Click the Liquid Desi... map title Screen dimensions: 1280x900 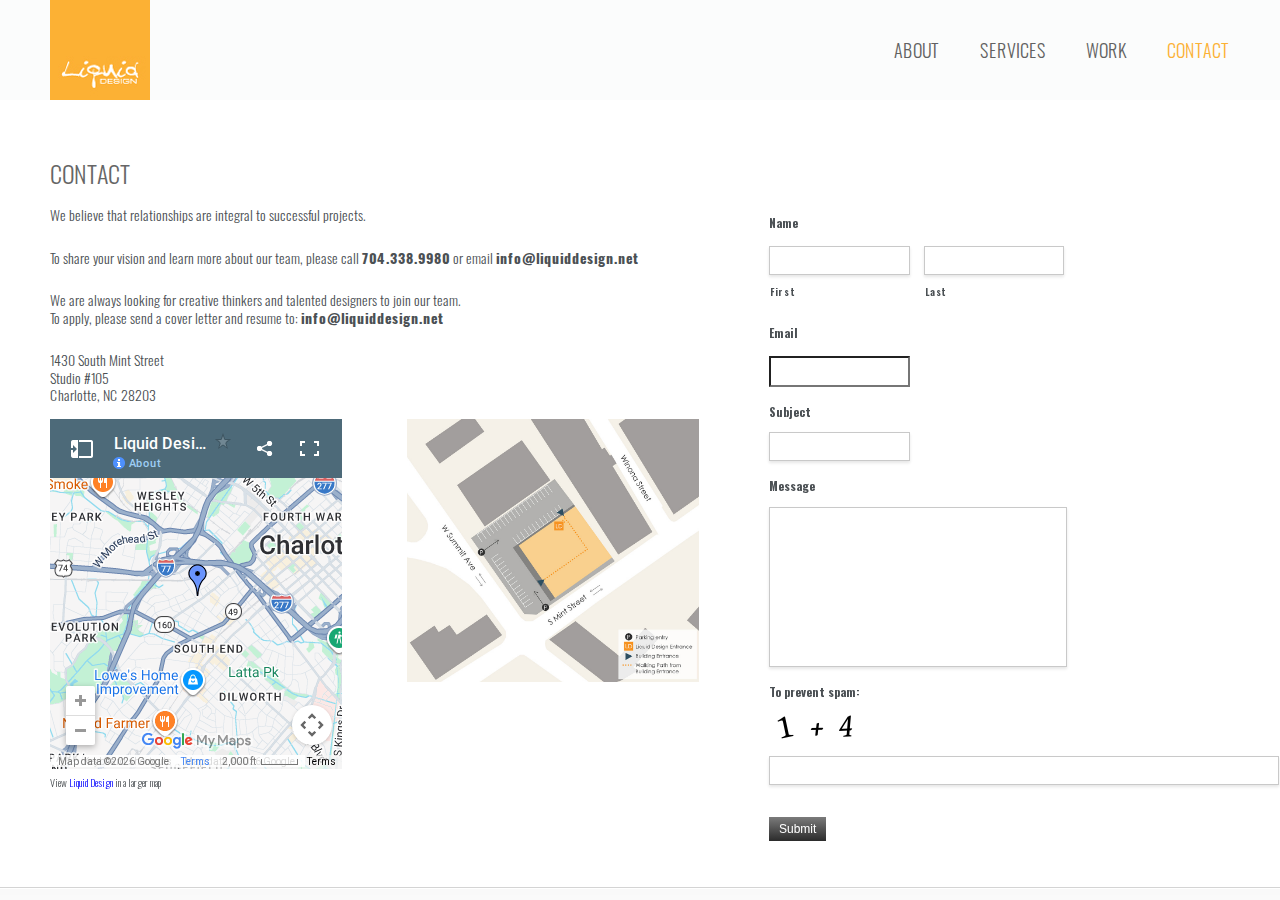pos(160,443)
